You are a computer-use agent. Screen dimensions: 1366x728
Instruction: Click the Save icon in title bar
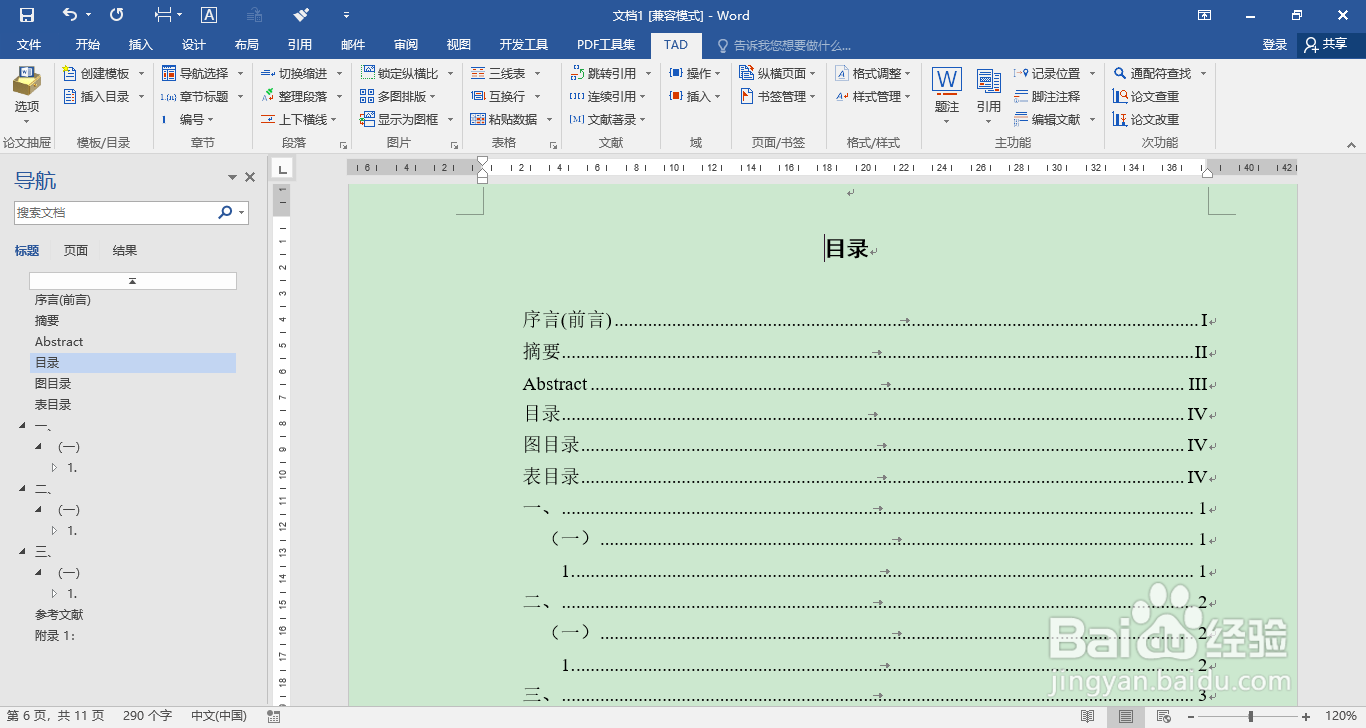tap(27, 15)
